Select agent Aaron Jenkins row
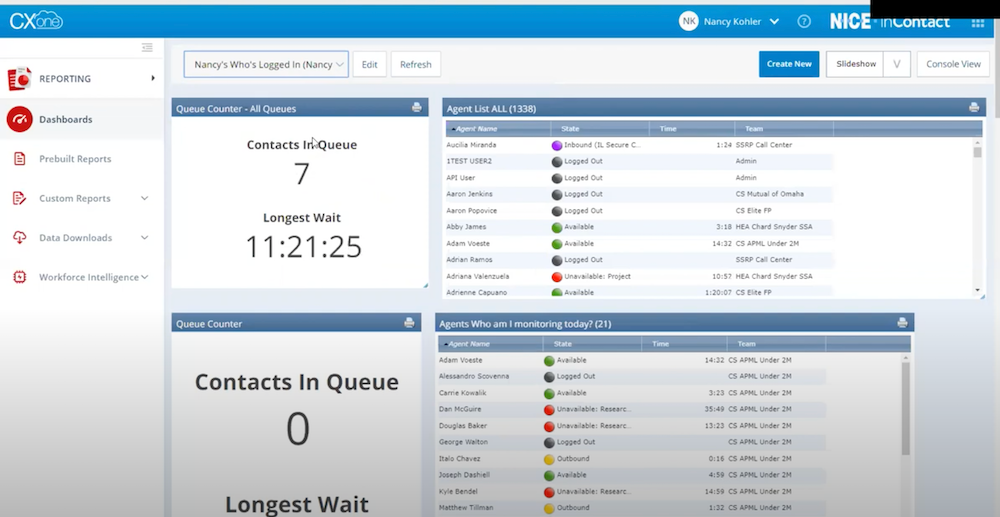This screenshot has height=517, width=1000. coord(639,194)
